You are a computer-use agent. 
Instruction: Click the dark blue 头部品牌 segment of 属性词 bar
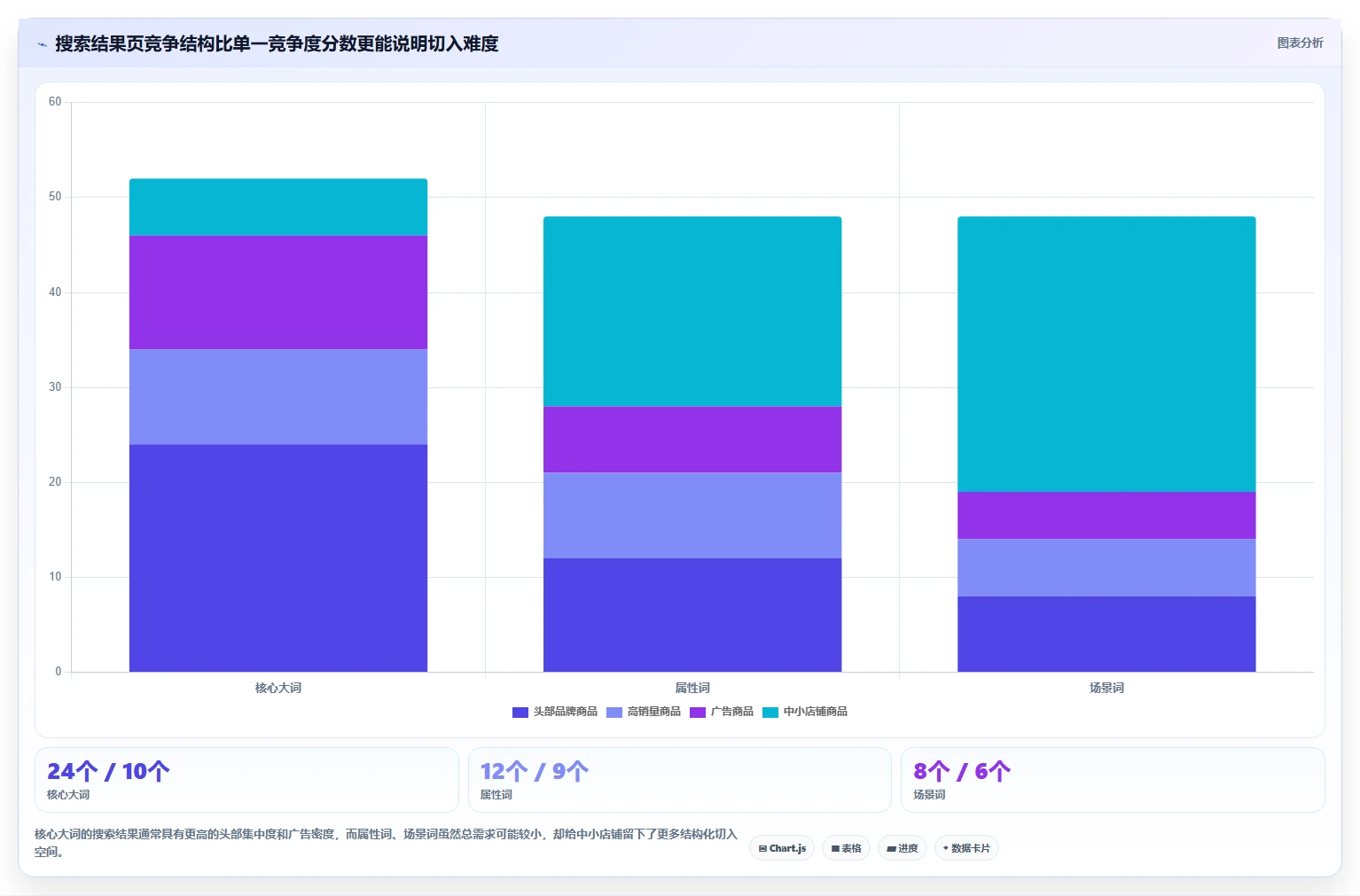click(x=692, y=615)
